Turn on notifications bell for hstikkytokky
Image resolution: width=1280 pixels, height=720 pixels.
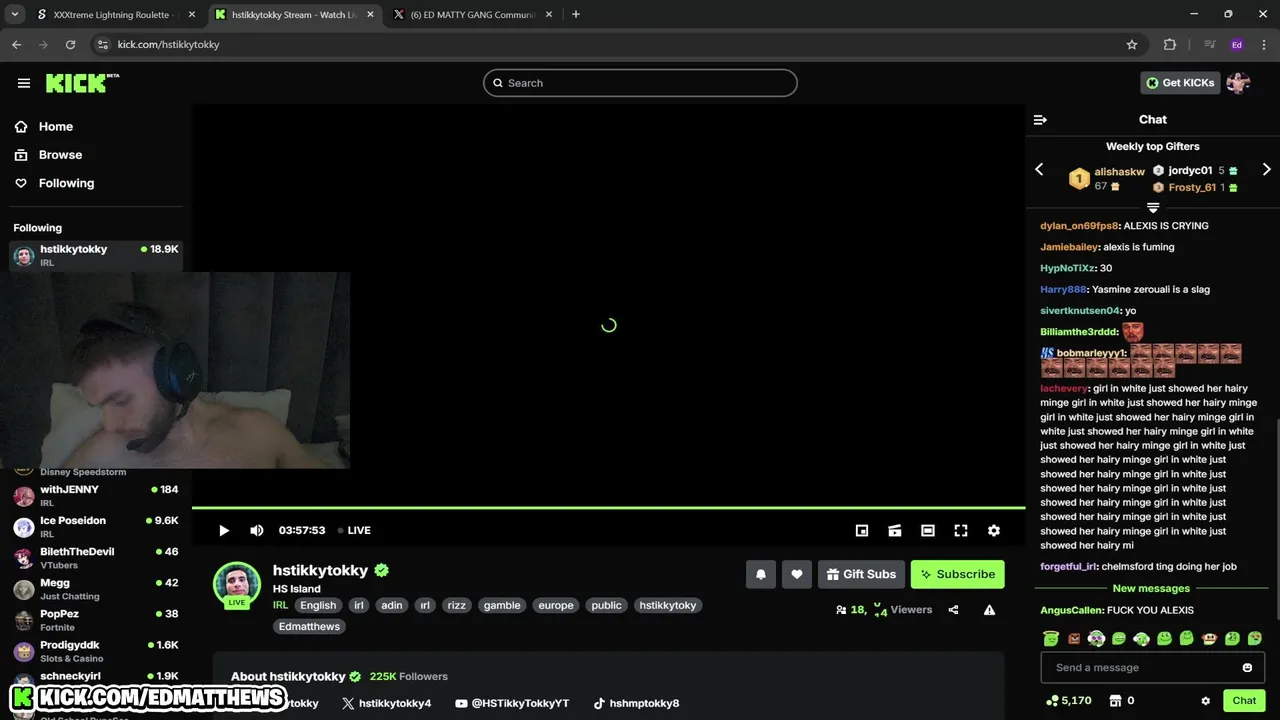[x=761, y=574]
